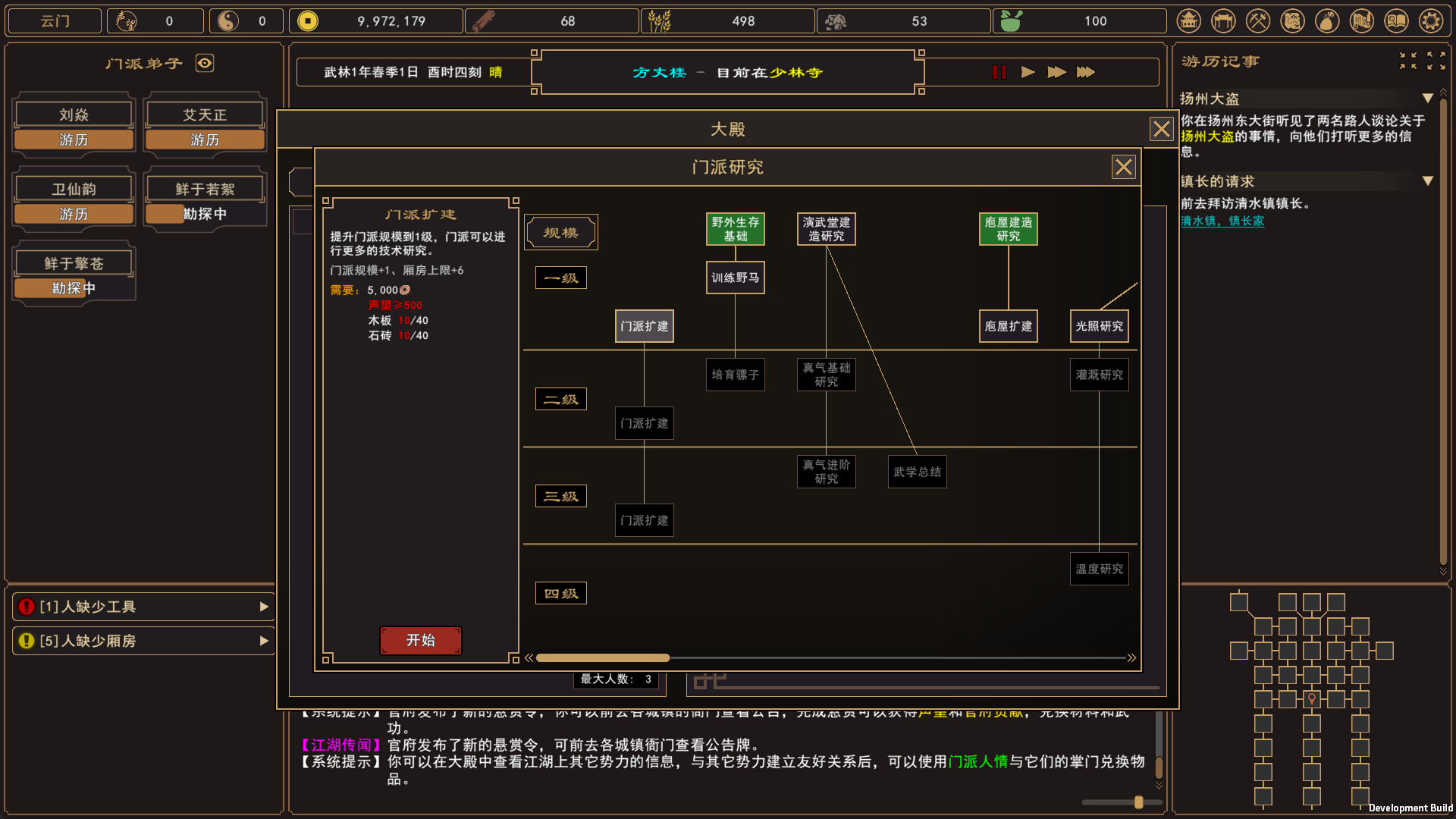The image size is (1456, 819).
Task: Click the copper coin currency icon showing 9,972,179
Action: [307, 20]
